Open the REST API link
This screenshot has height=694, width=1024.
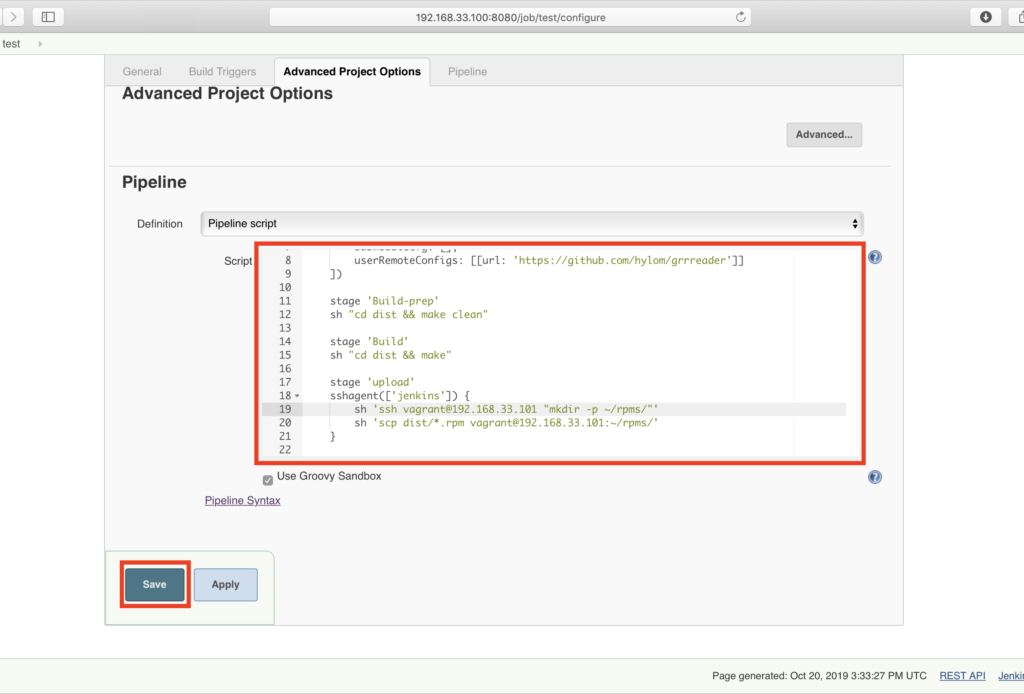click(962, 676)
